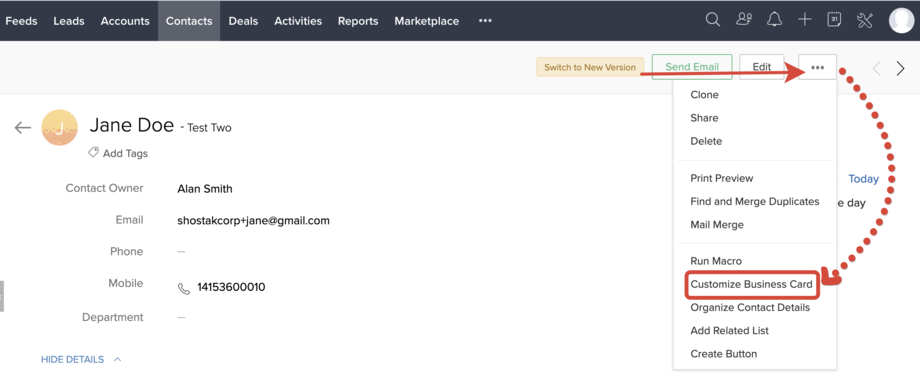Image resolution: width=920 pixels, height=379 pixels.
Task: Select the Contacts tab
Action: pyautogui.click(x=189, y=21)
